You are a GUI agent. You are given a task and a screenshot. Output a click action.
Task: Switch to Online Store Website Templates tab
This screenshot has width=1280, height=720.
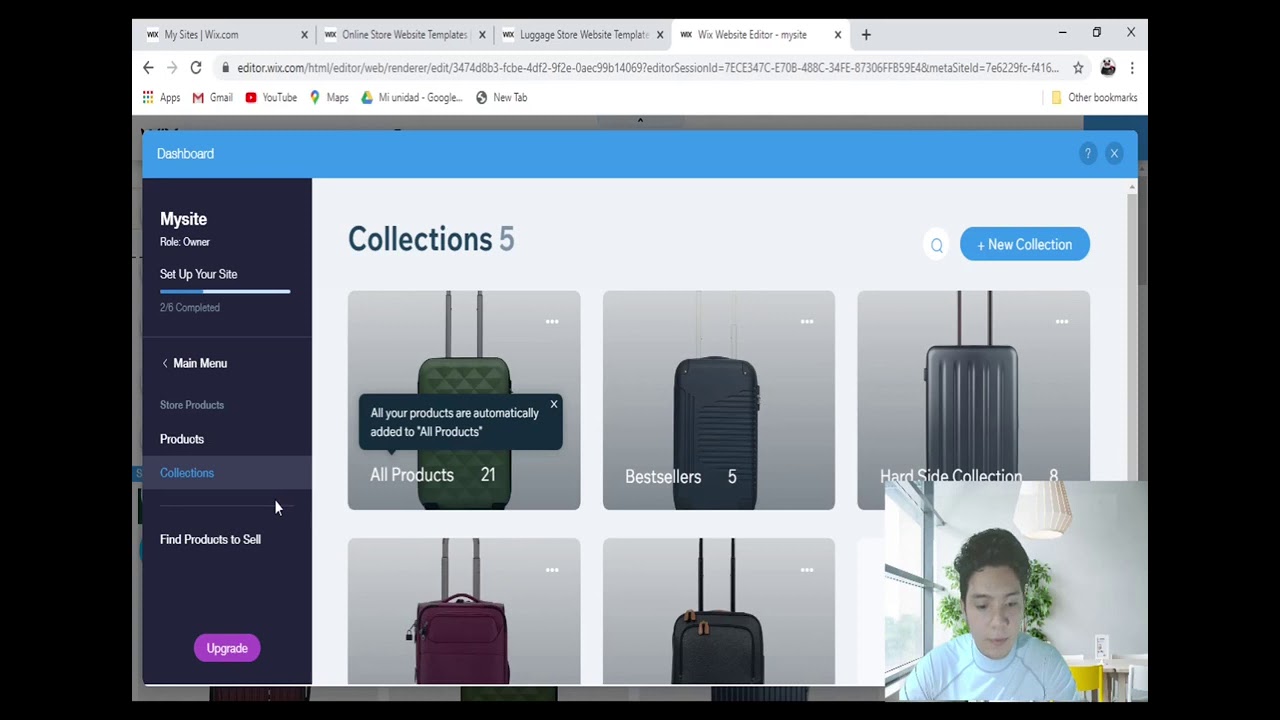point(404,34)
